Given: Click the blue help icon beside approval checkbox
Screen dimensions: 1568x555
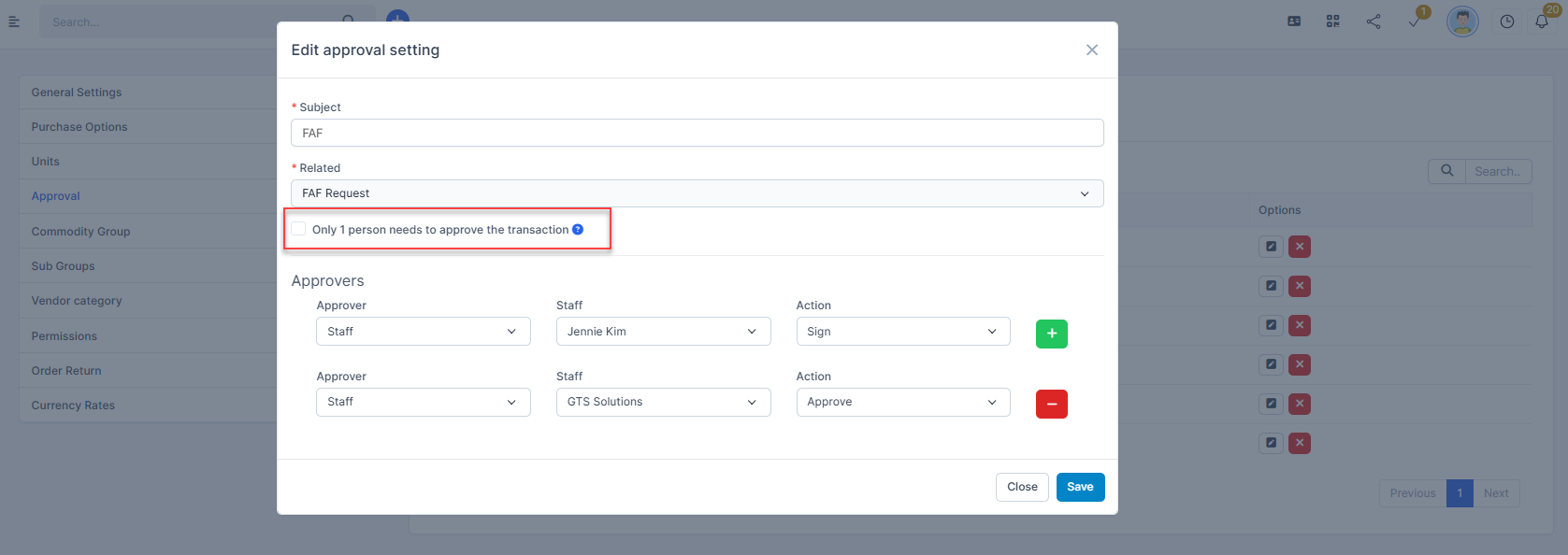Looking at the screenshot, I should (x=578, y=230).
